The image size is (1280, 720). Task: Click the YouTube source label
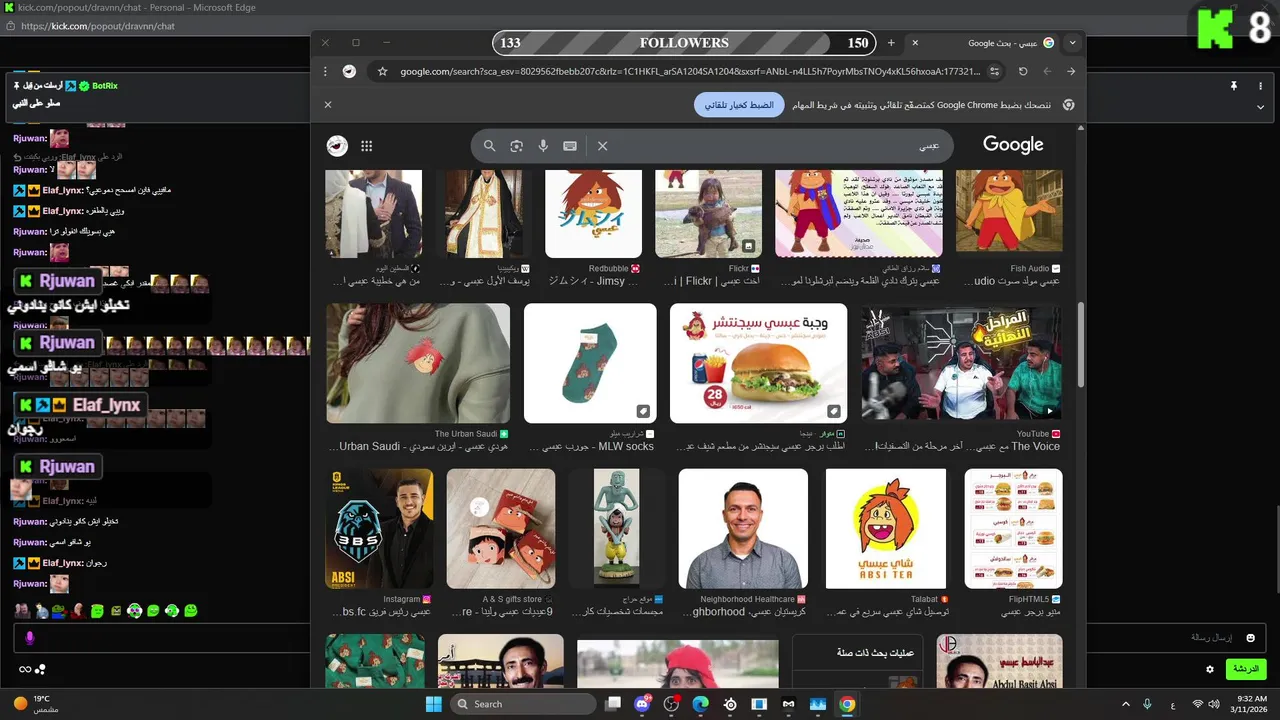[x=1033, y=434]
